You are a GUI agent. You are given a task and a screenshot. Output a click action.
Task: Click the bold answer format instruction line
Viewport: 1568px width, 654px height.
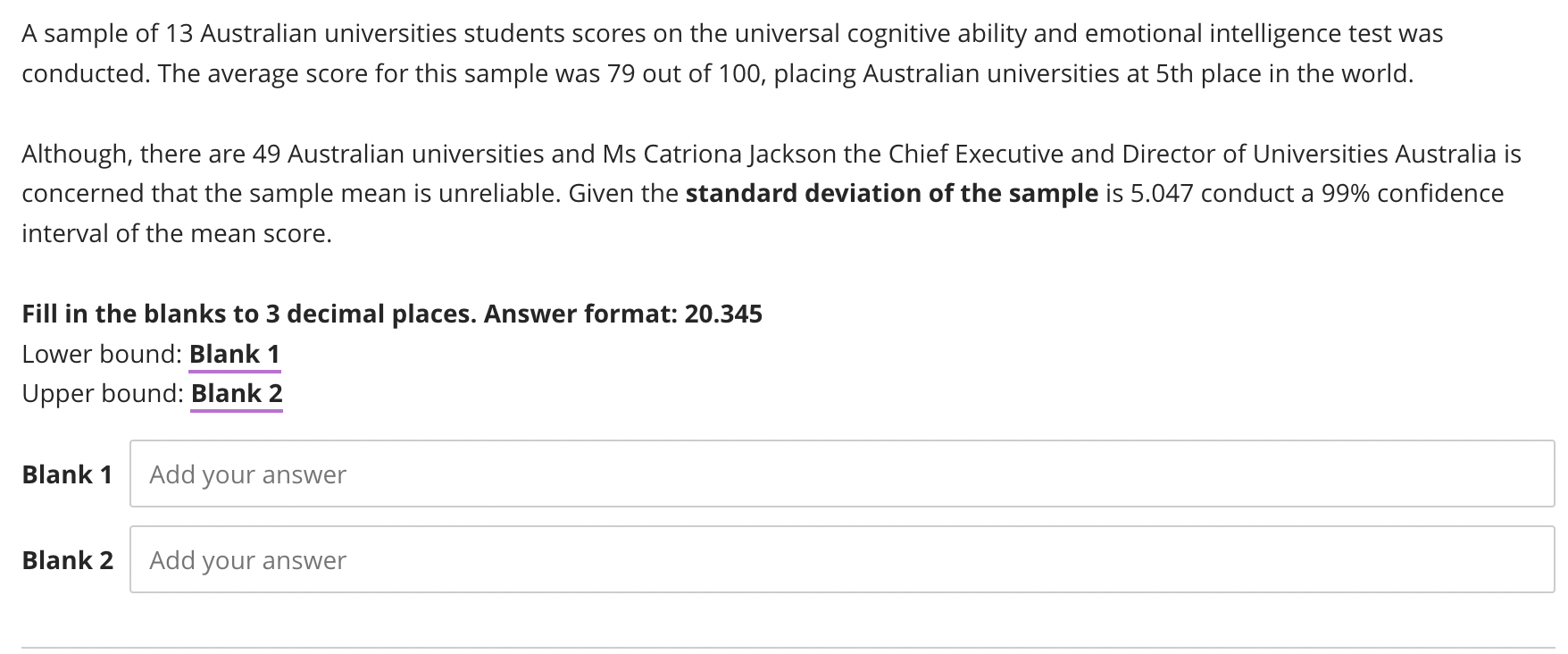[393, 314]
